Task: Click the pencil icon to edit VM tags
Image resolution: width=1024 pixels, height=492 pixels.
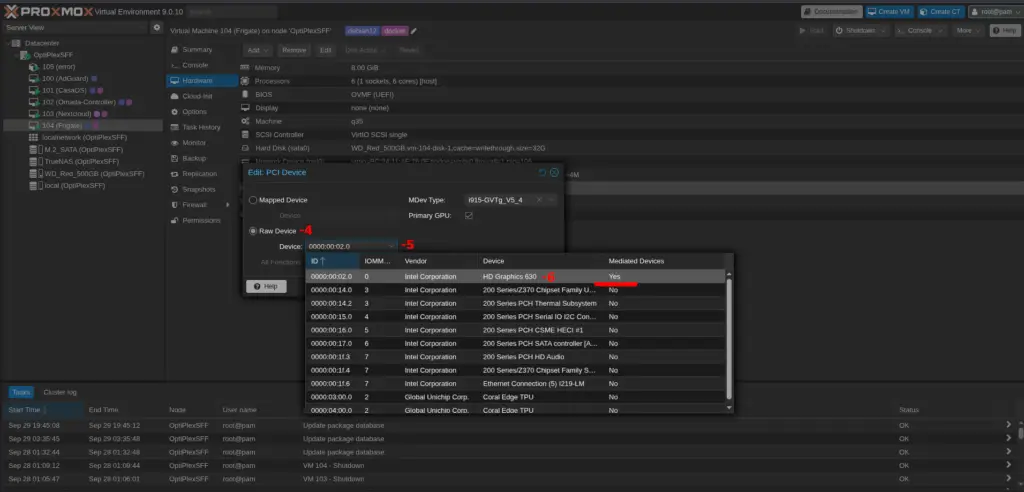Action: (414, 31)
